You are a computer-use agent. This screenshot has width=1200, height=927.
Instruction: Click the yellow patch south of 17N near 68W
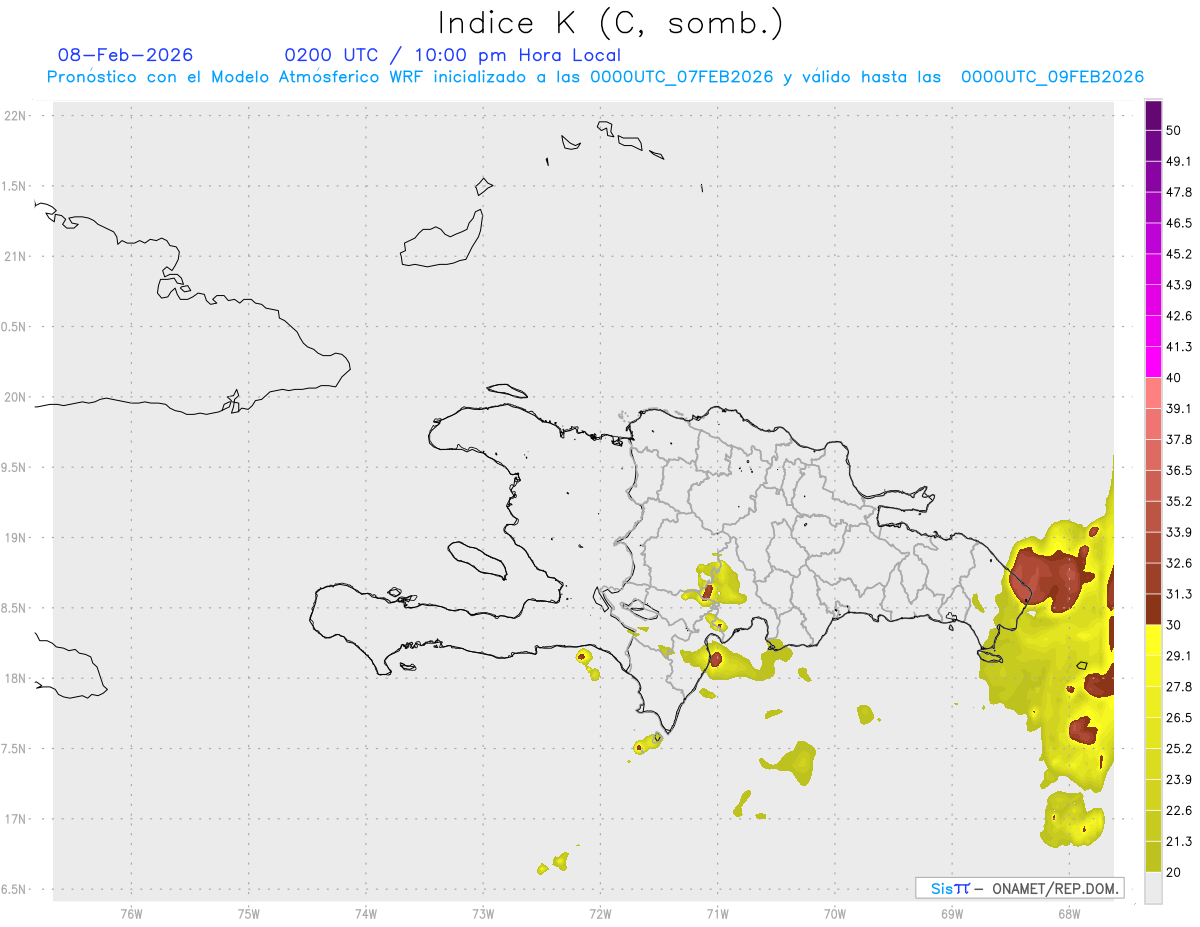pos(1073,819)
